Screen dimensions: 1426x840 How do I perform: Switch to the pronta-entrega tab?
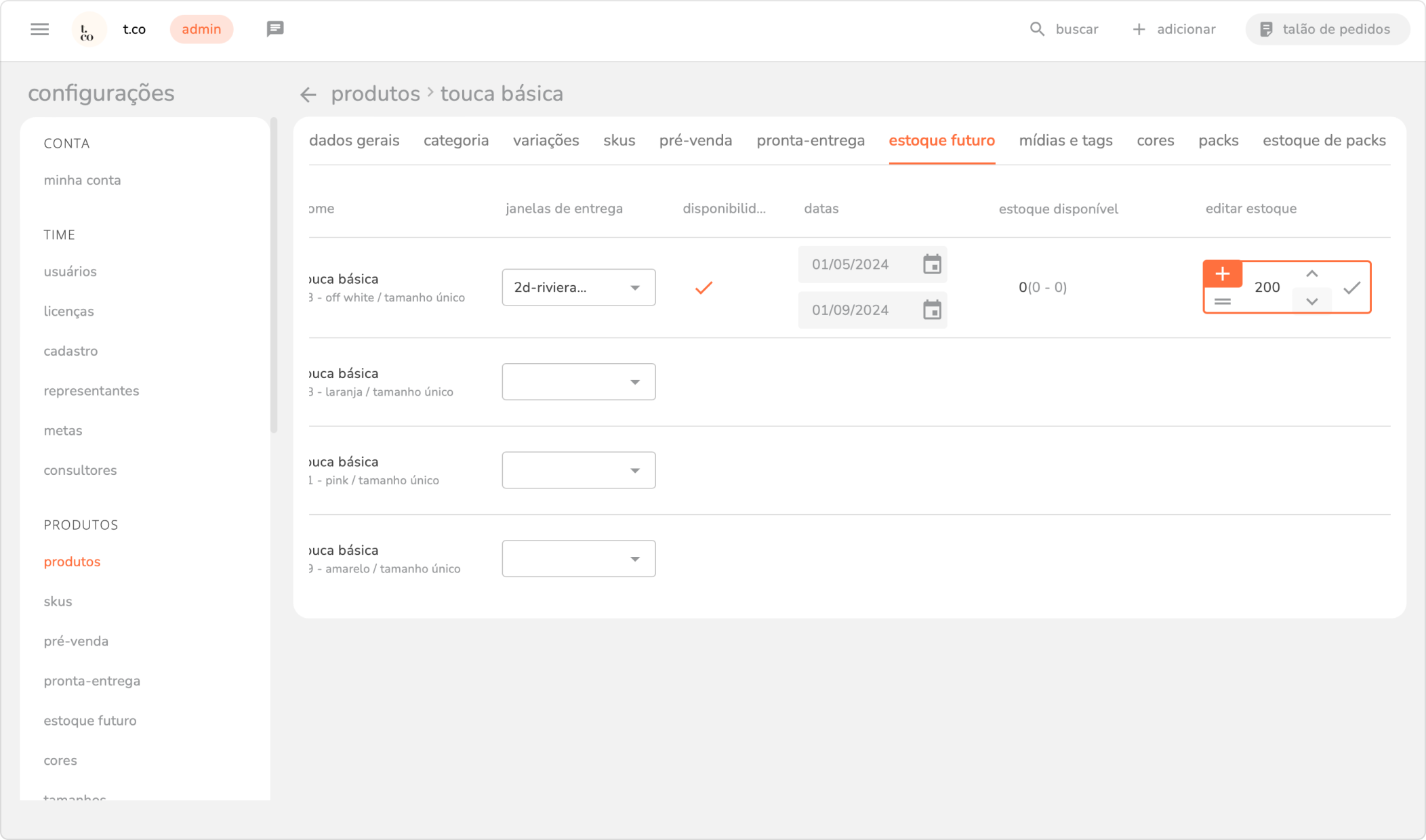click(810, 141)
